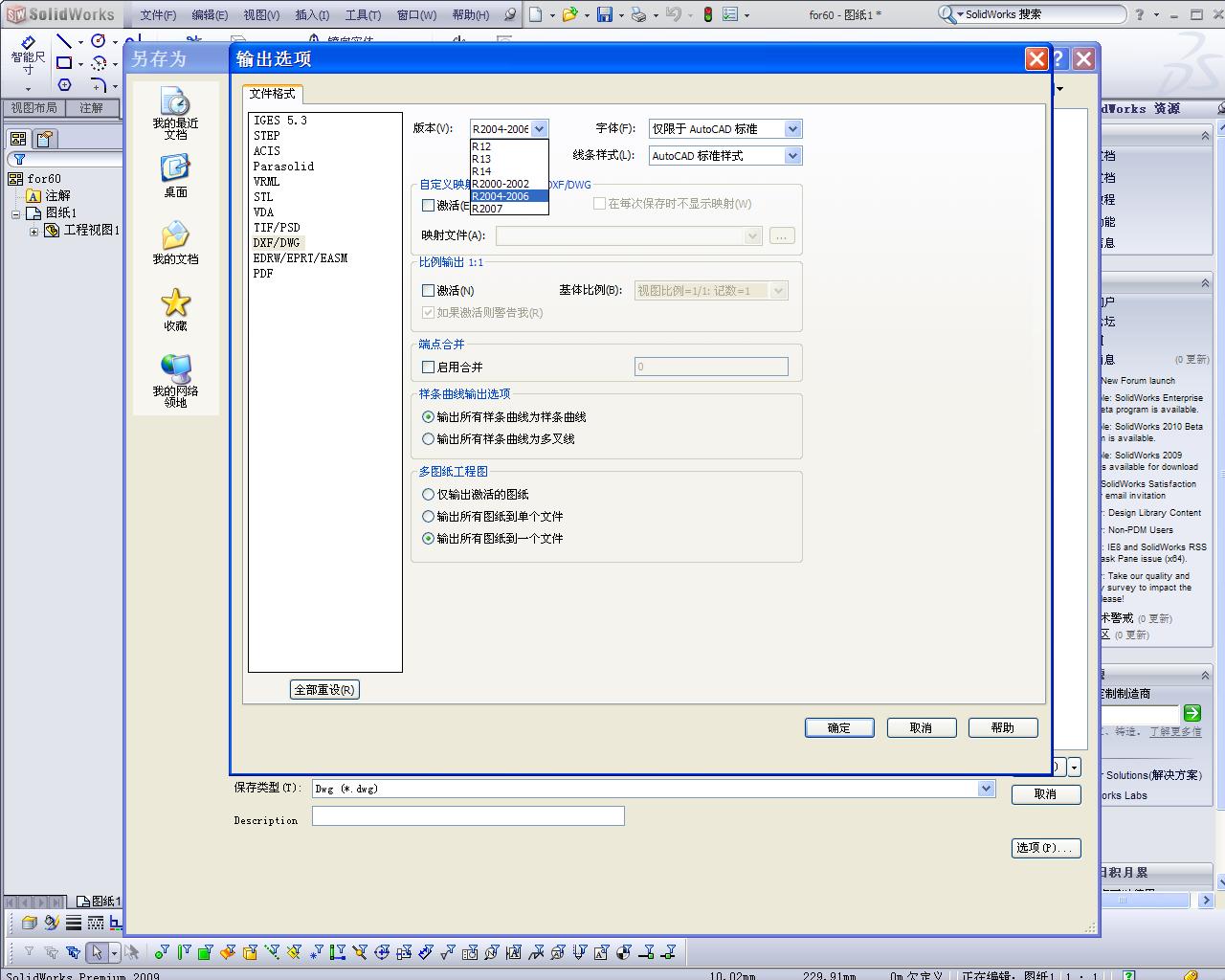Select the Rectangle sketch tool
This screenshot has height=980, width=1225.
tap(64, 63)
